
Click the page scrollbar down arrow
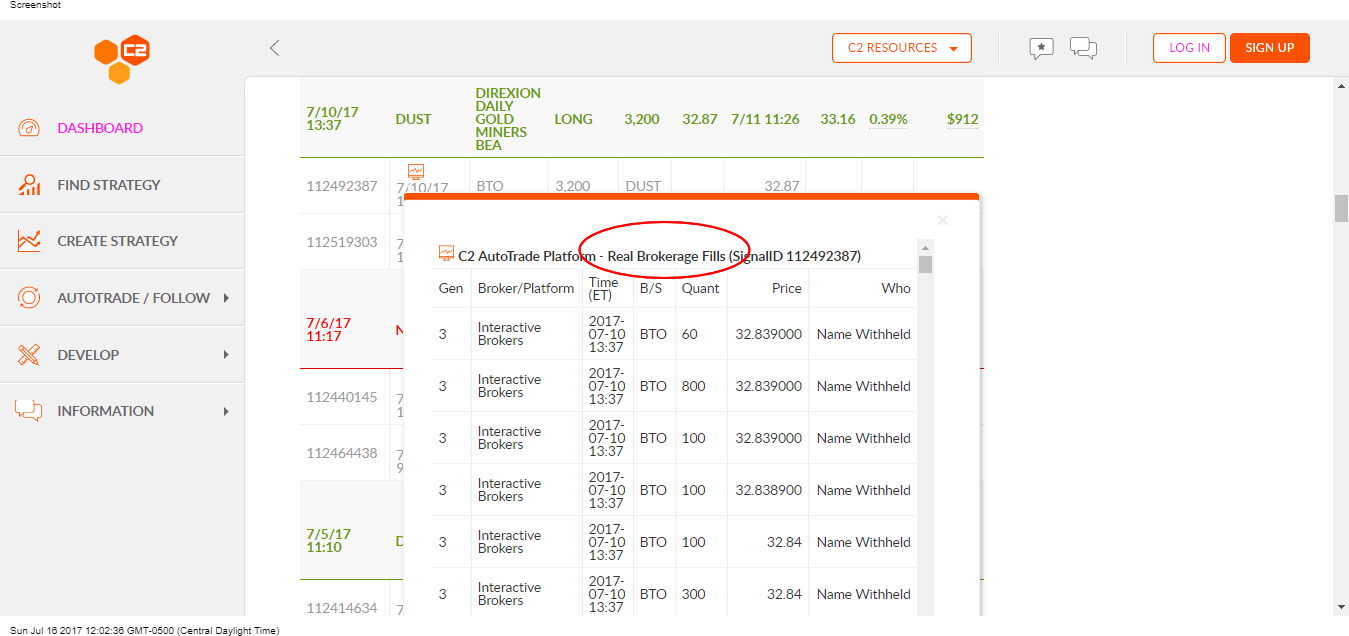point(1341,606)
